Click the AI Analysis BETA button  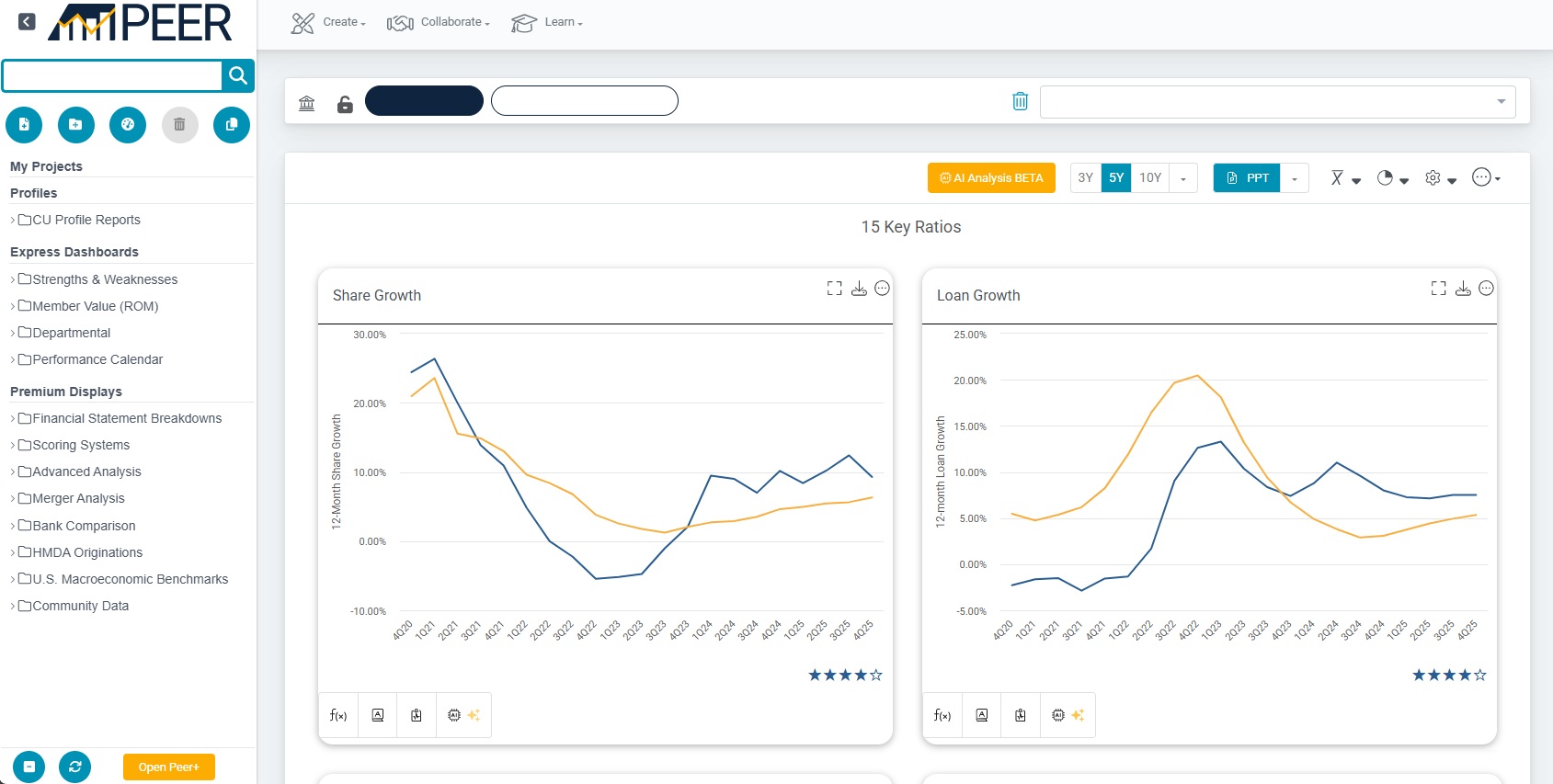click(991, 177)
